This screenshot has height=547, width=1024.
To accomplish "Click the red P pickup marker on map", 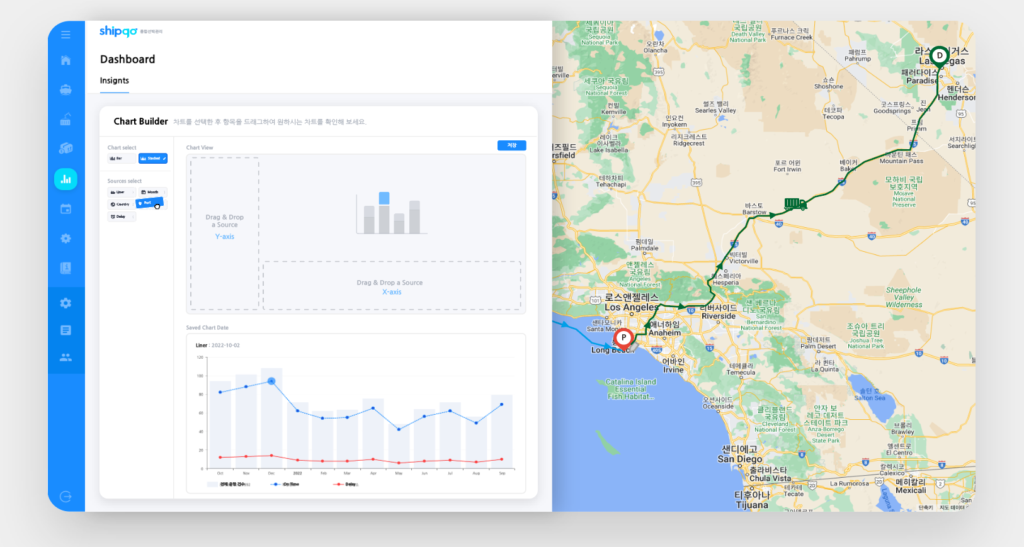I will 624,338.
